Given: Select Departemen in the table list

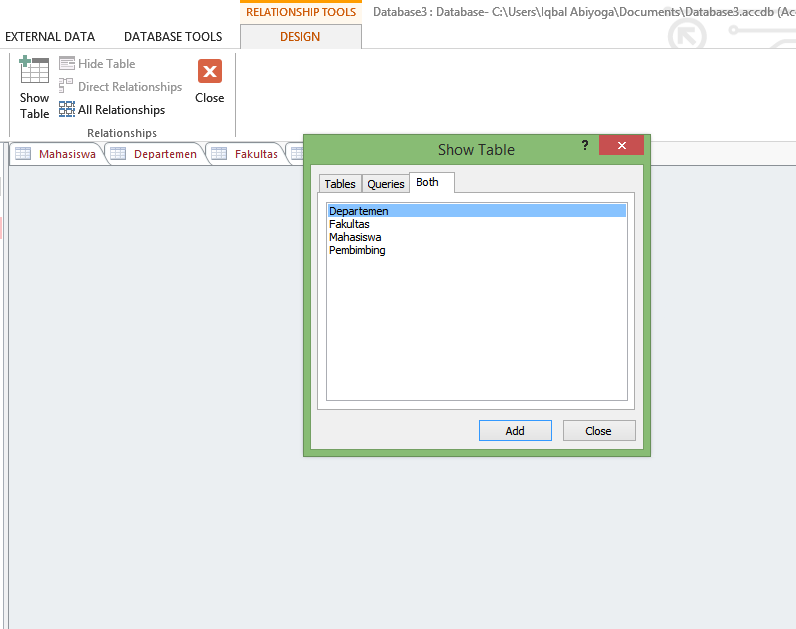Looking at the screenshot, I should point(477,211).
